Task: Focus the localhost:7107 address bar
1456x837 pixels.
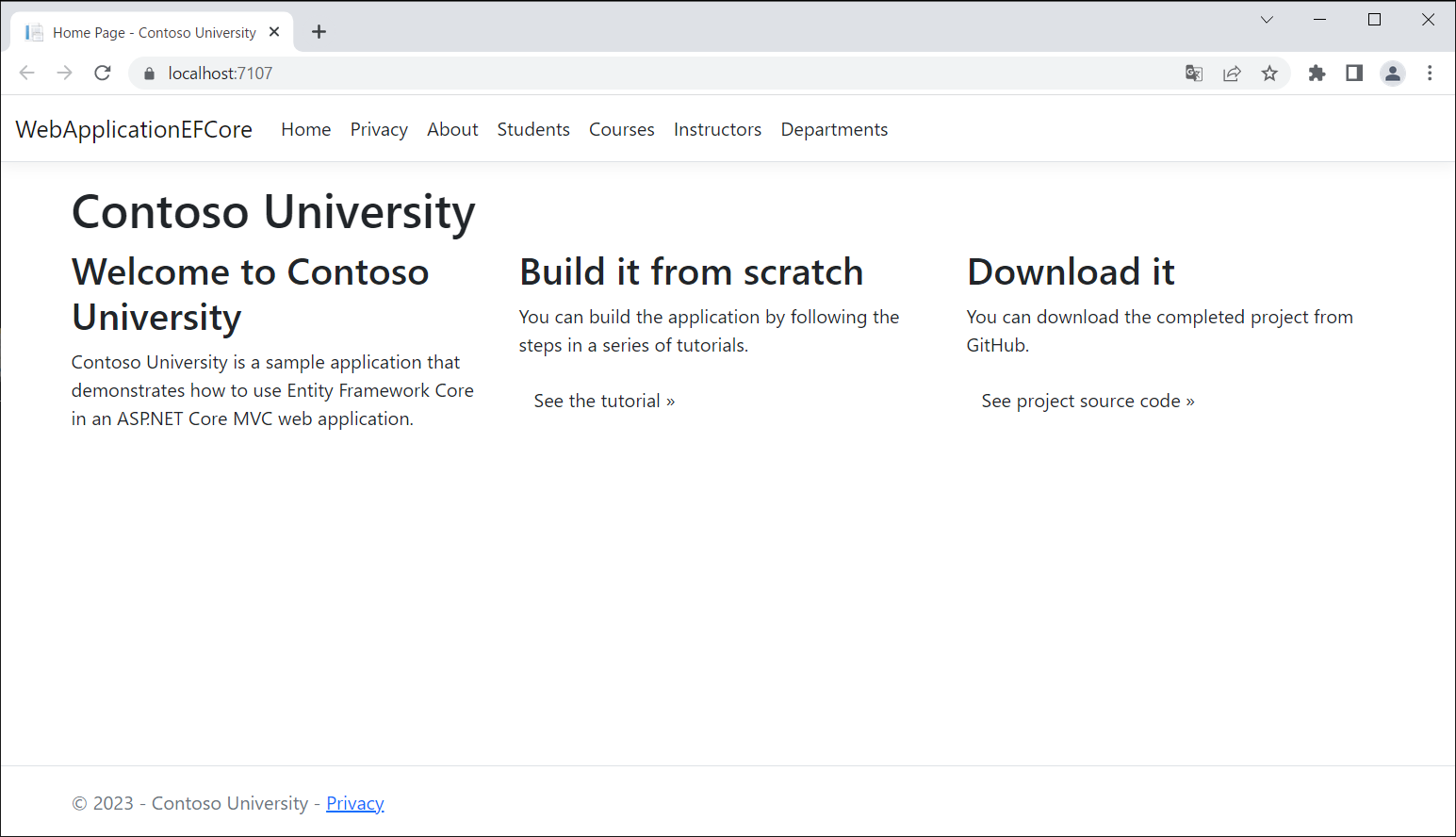Action: point(660,74)
